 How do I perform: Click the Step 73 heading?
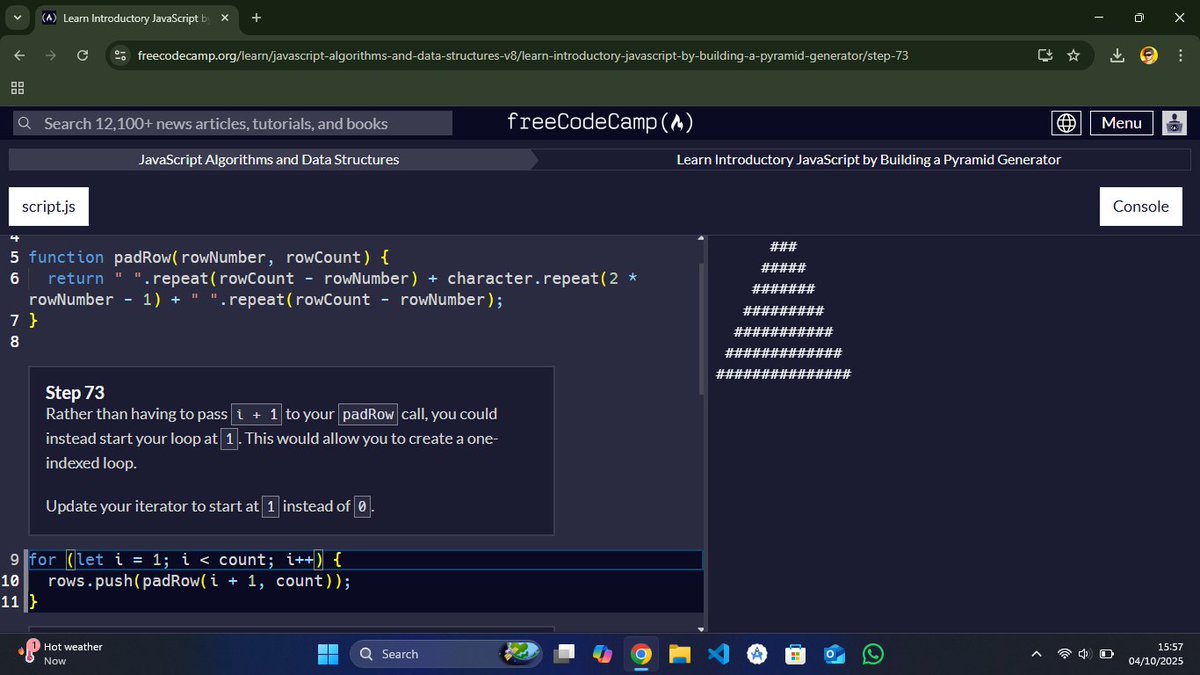coord(75,392)
